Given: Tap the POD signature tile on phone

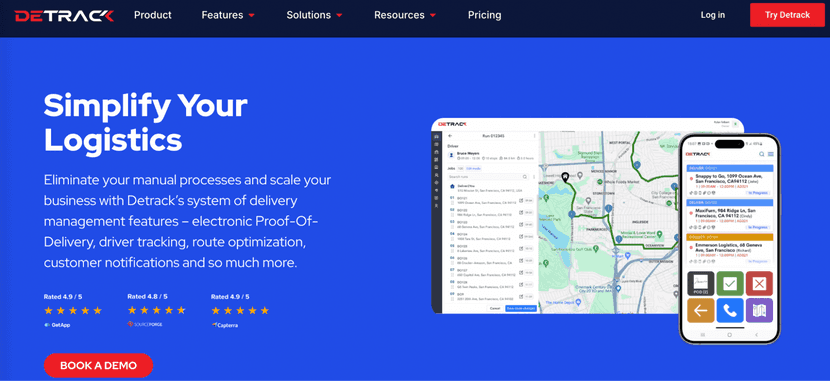Looking at the screenshot, I should click(701, 284).
